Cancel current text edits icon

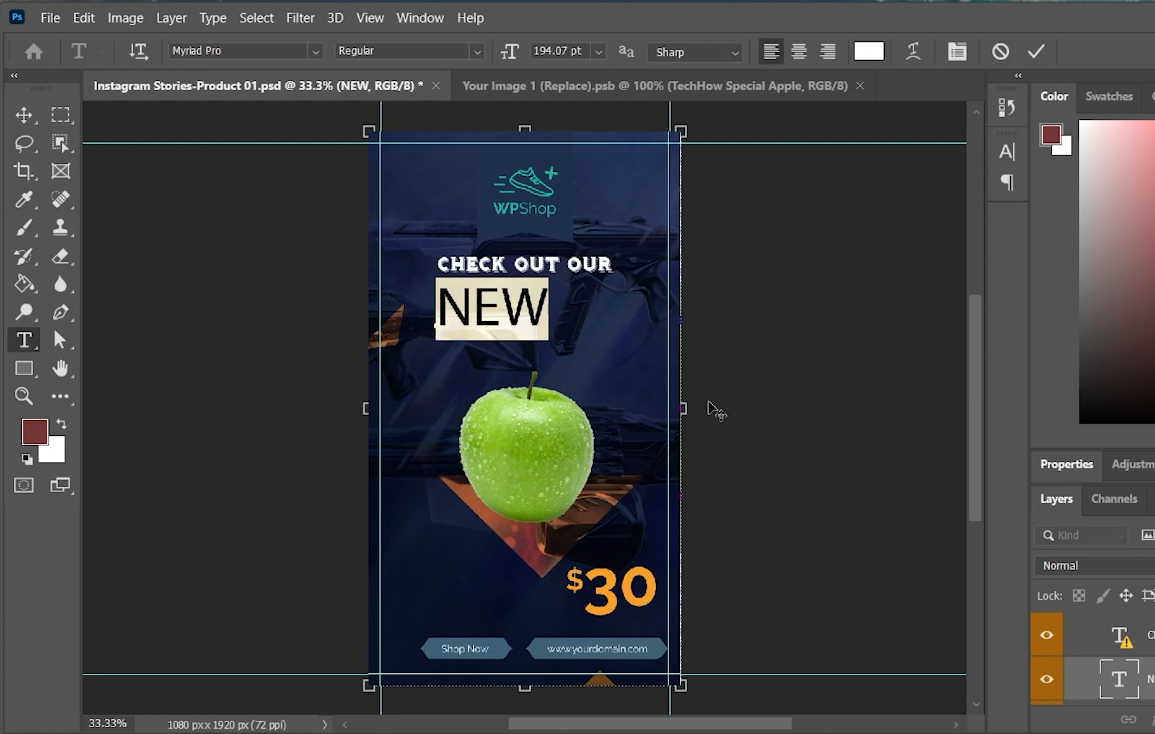point(1000,51)
